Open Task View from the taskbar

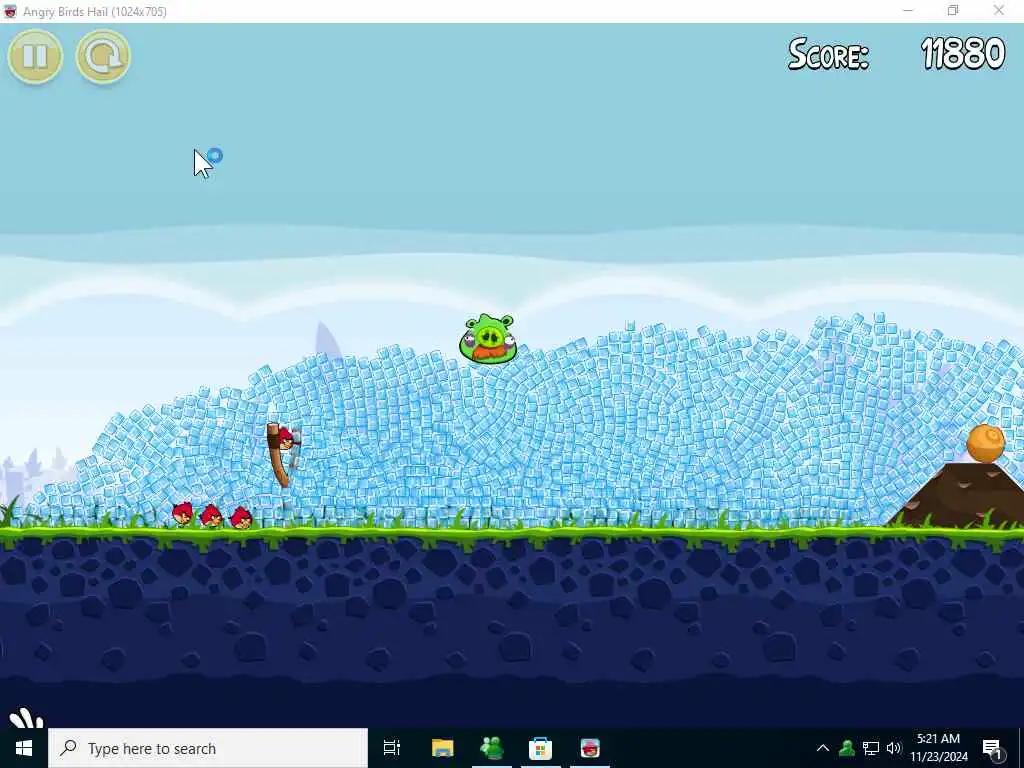[x=392, y=748]
